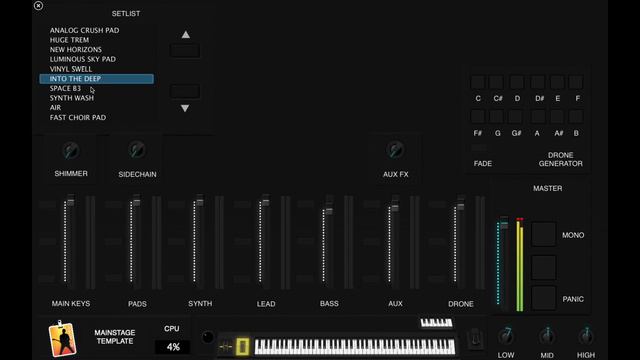
Task: Toggle drone note E
Action: pyautogui.click(x=557, y=82)
